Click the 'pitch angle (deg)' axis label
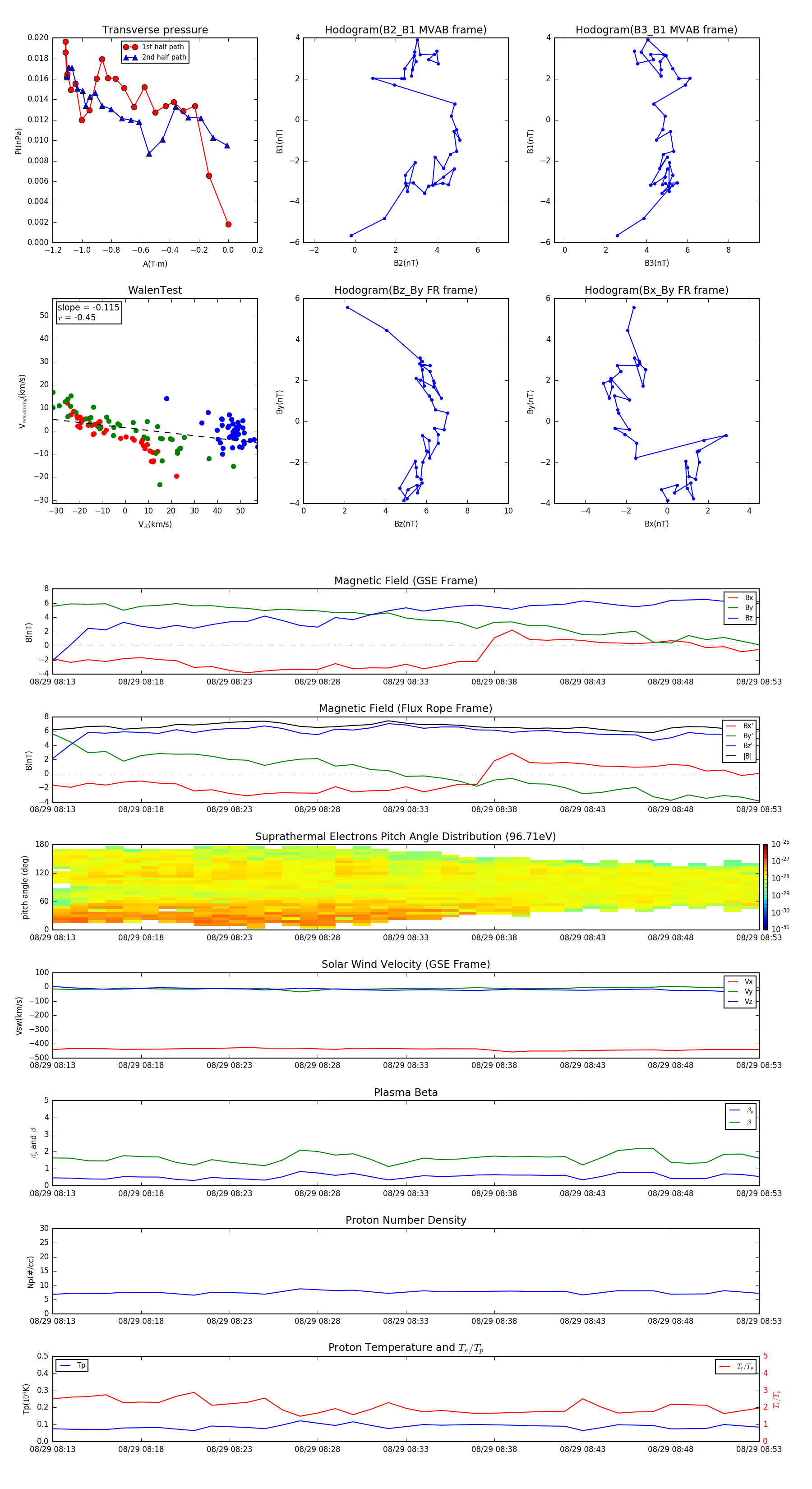This screenshot has height=1489, width=812. tap(25, 887)
